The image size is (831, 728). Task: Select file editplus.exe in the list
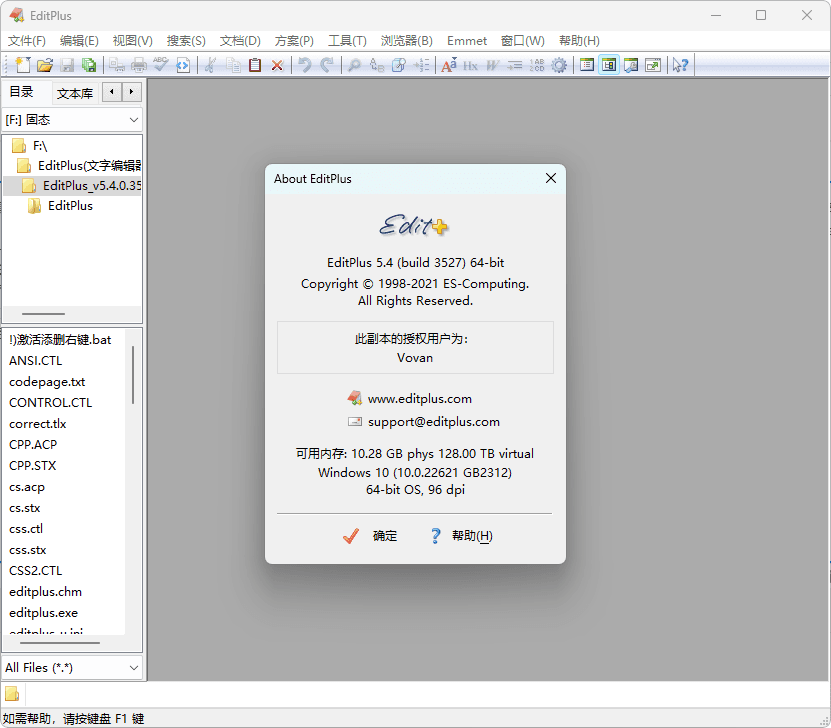tap(43, 612)
